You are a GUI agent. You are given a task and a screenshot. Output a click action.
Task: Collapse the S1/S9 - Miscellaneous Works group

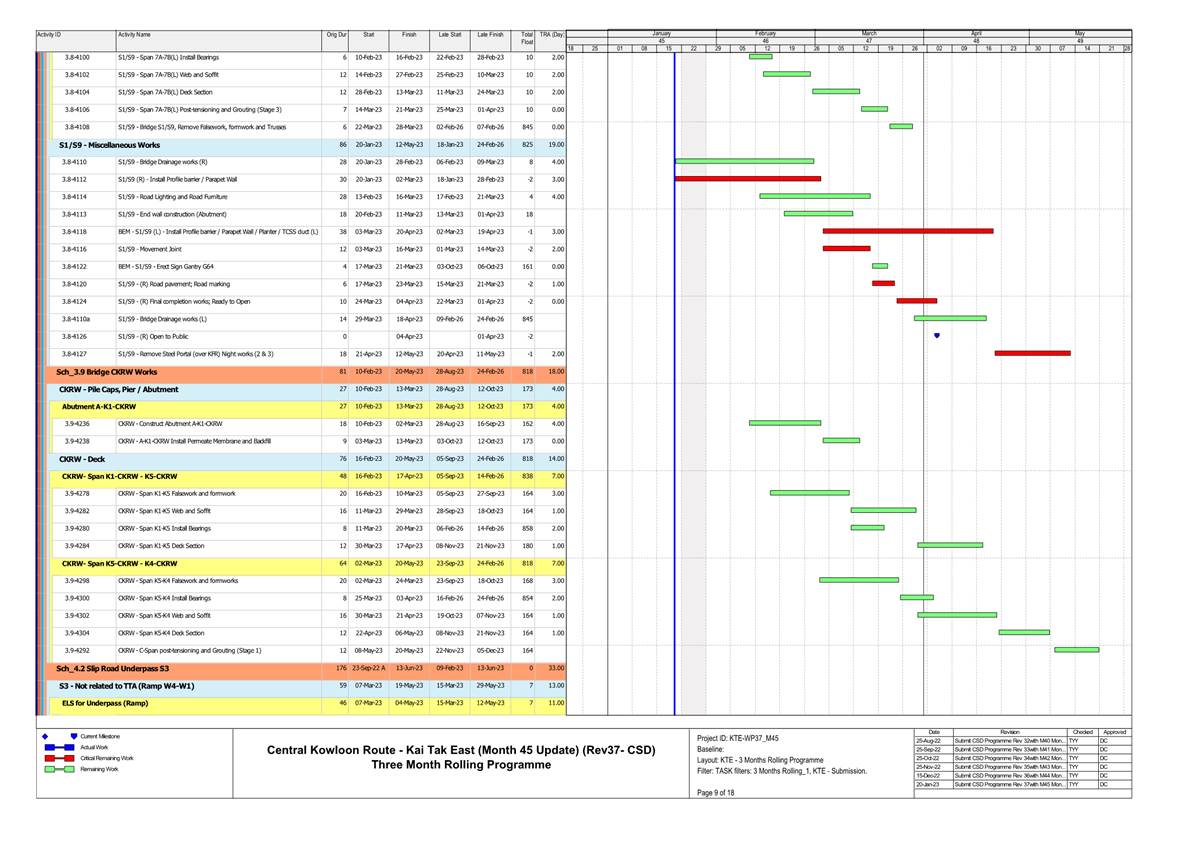click(x=108, y=145)
